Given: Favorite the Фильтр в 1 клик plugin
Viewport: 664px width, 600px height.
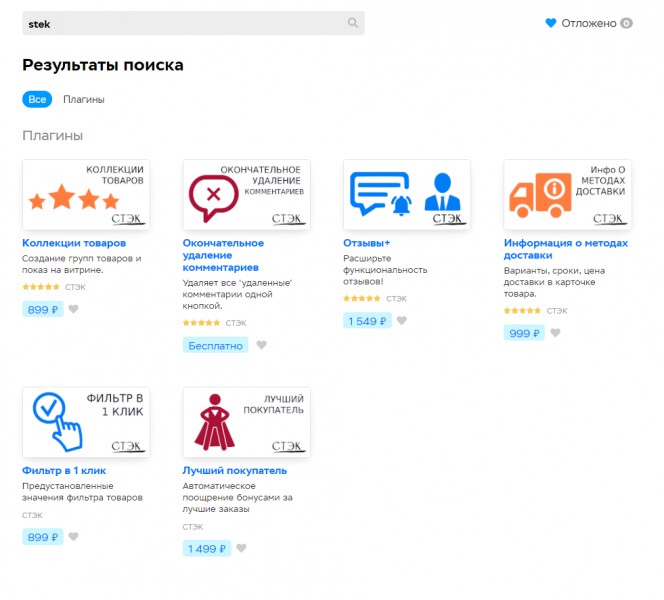Looking at the screenshot, I should (73, 537).
